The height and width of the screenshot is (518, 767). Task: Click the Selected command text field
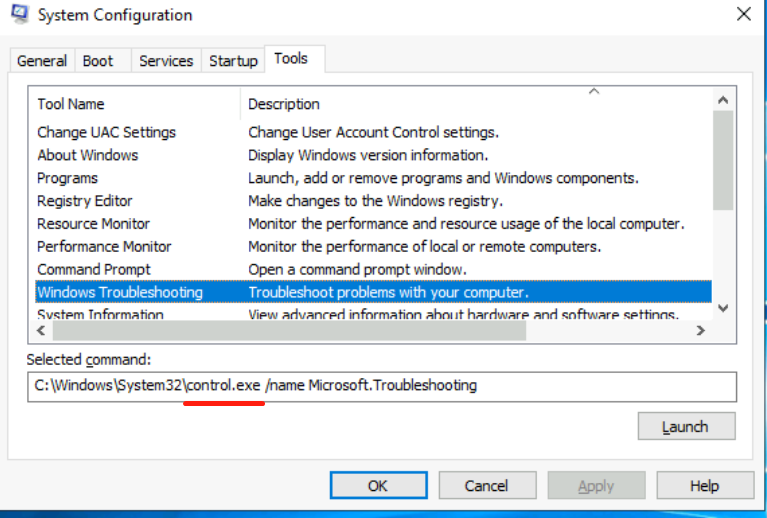(380, 385)
